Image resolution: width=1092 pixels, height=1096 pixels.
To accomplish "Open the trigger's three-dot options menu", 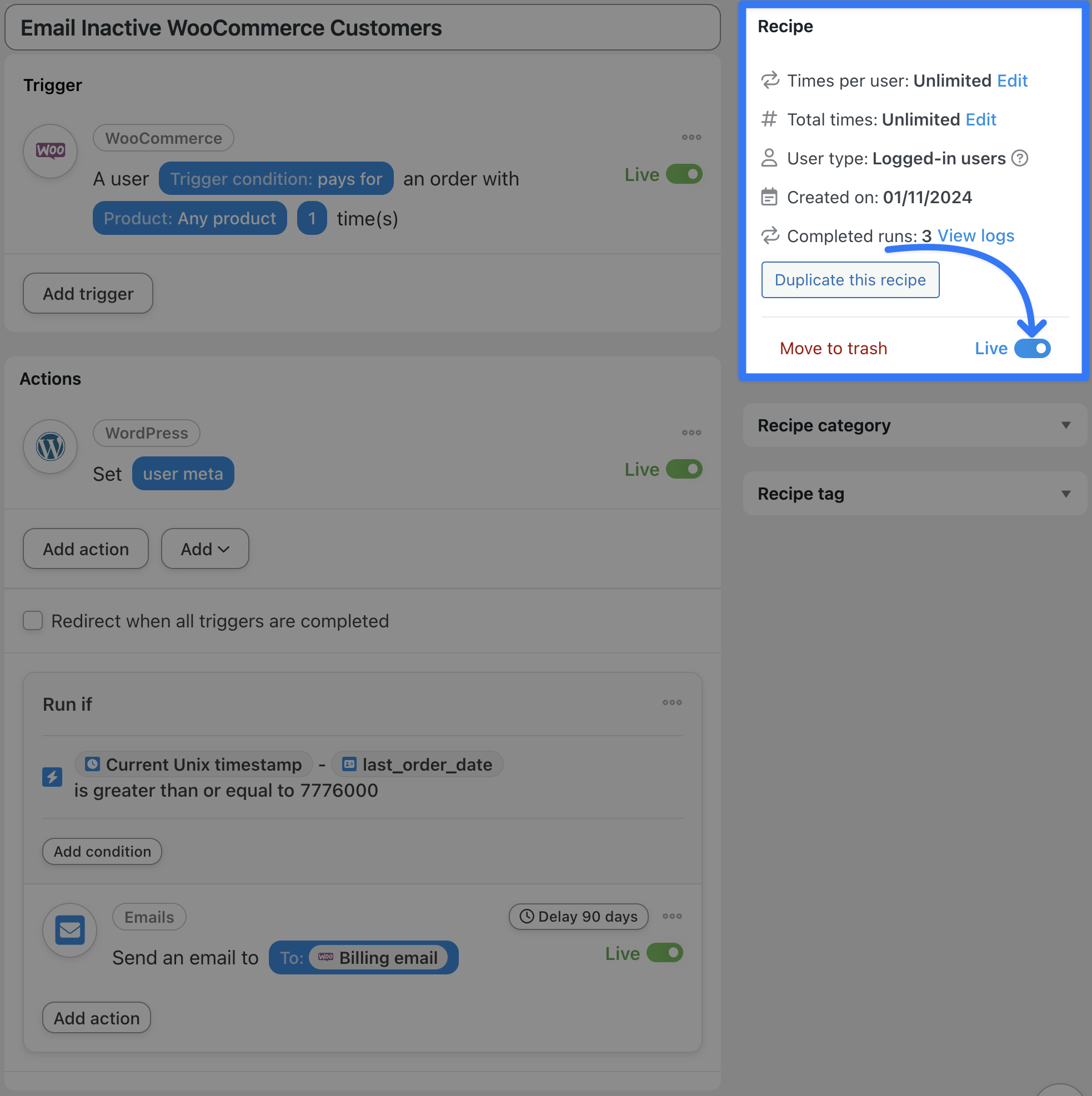I will (692, 137).
